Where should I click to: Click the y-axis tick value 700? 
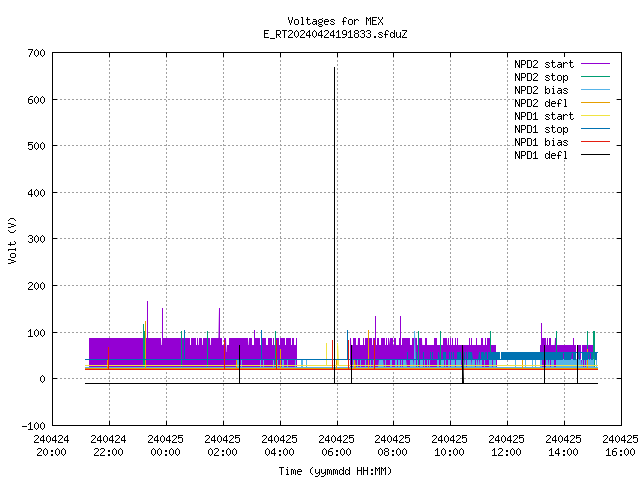tap(36, 53)
